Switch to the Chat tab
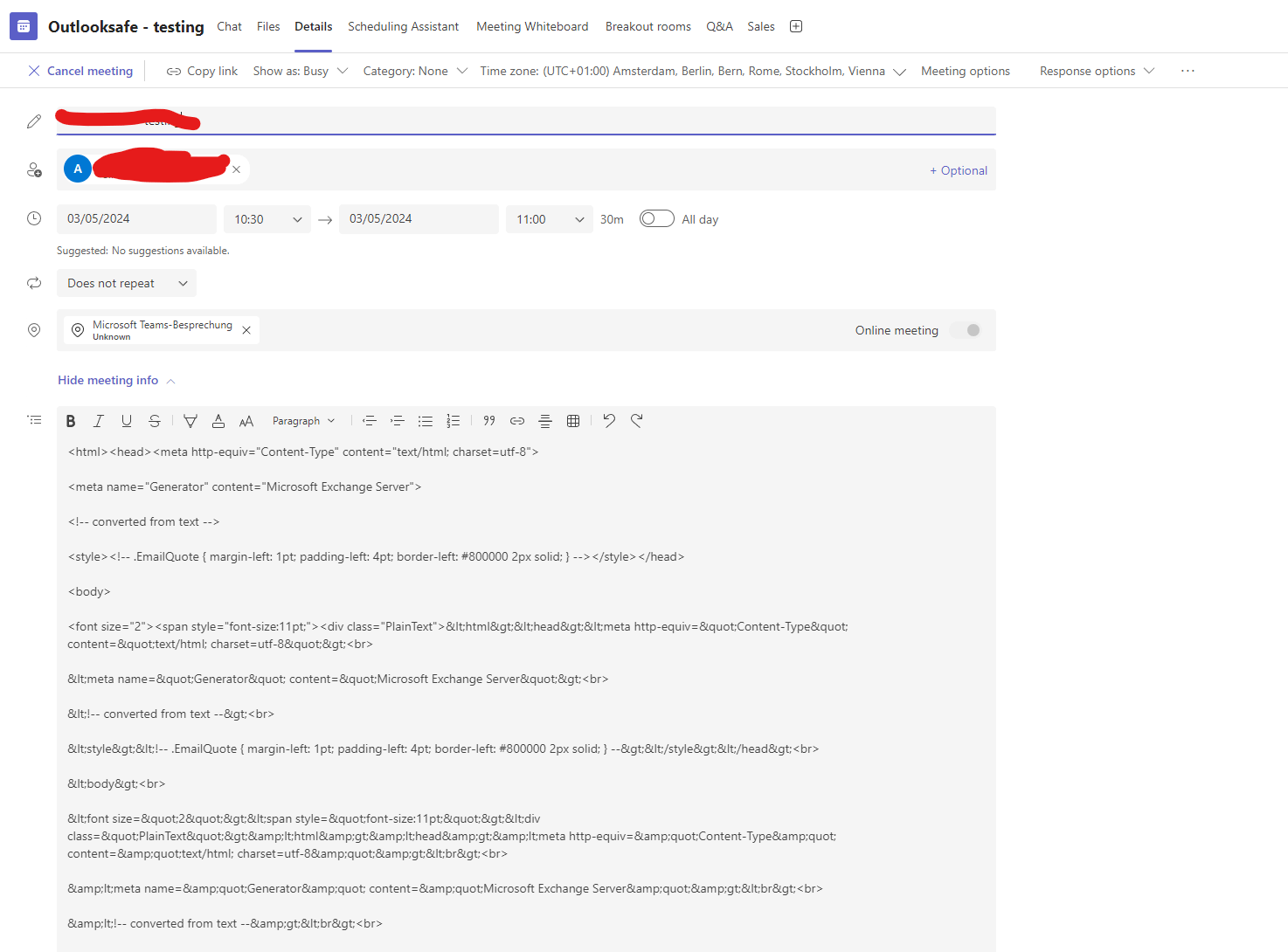Image resolution: width=1288 pixels, height=952 pixels. click(230, 26)
